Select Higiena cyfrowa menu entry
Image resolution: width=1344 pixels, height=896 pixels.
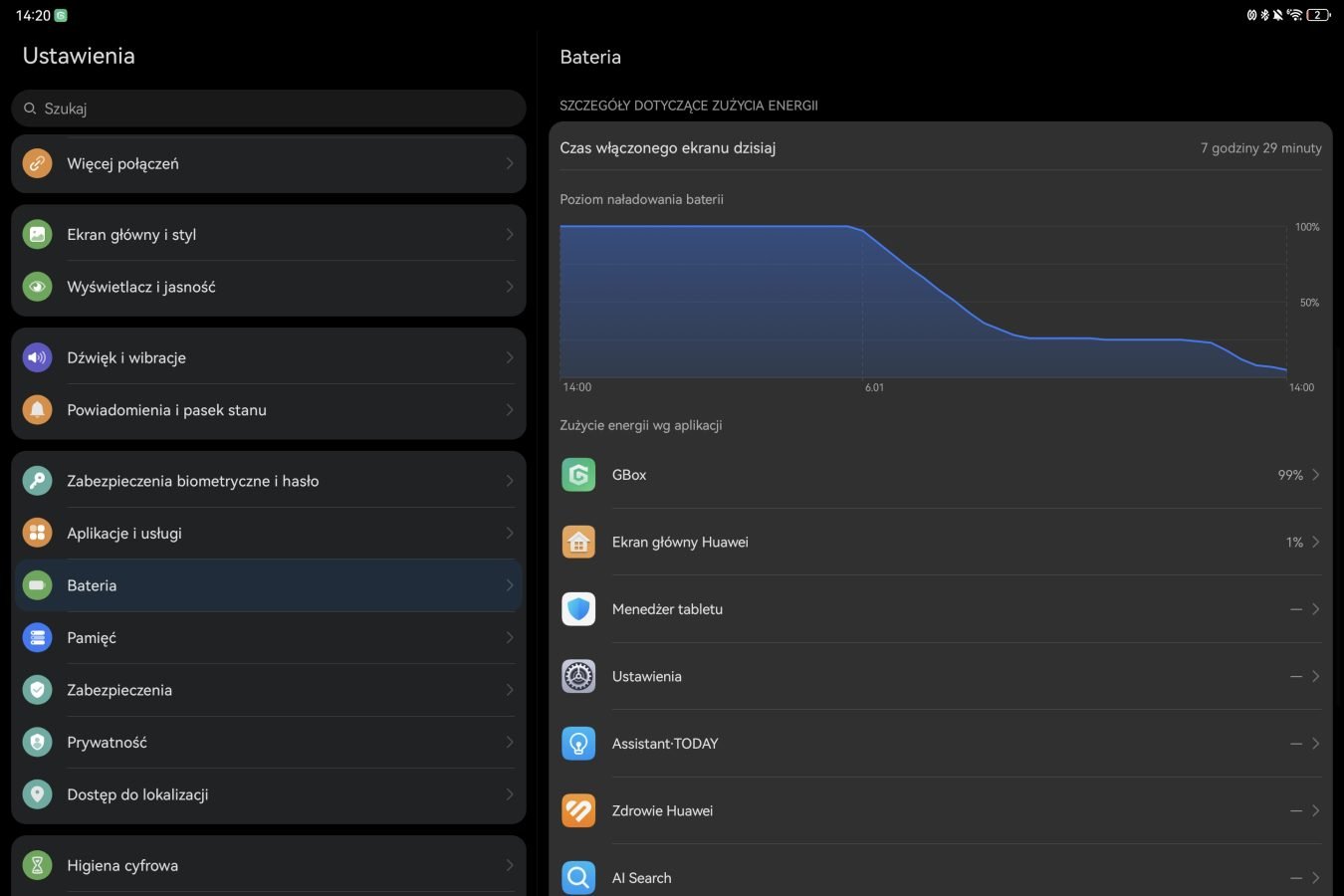coord(269,865)
